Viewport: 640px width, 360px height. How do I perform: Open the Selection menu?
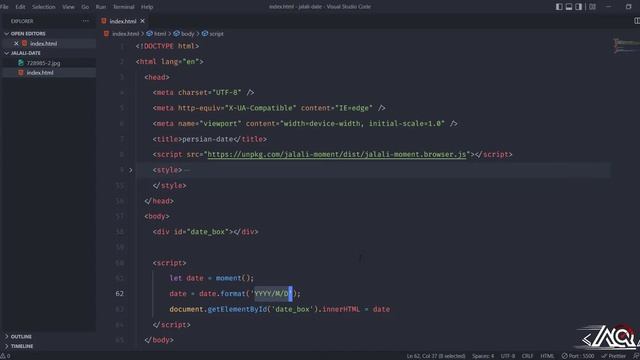coord(44,7)
